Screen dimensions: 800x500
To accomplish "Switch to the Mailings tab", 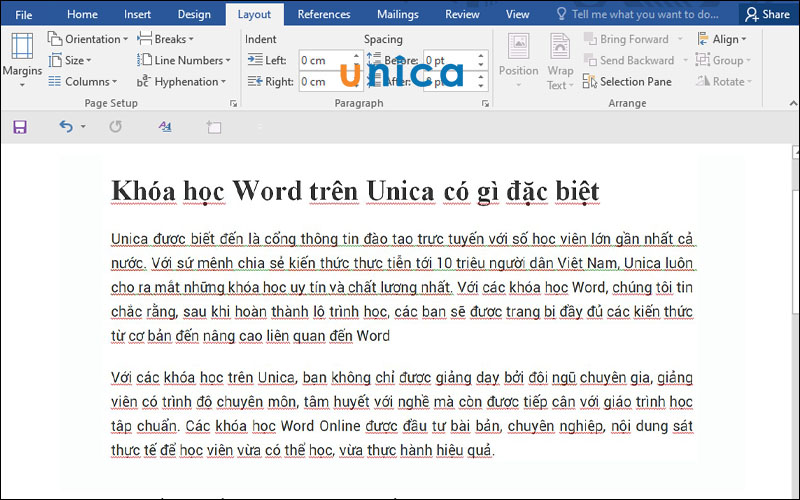I will click(397, 14).
